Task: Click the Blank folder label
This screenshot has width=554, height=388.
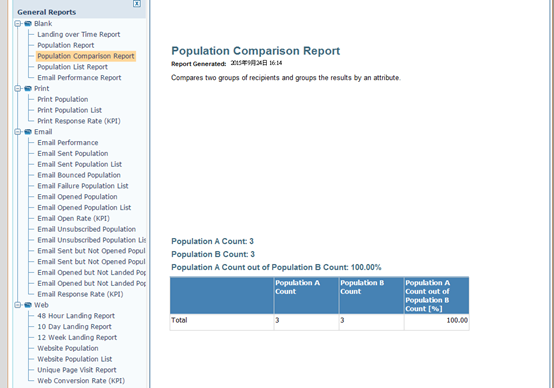Action: pos(43,24)
